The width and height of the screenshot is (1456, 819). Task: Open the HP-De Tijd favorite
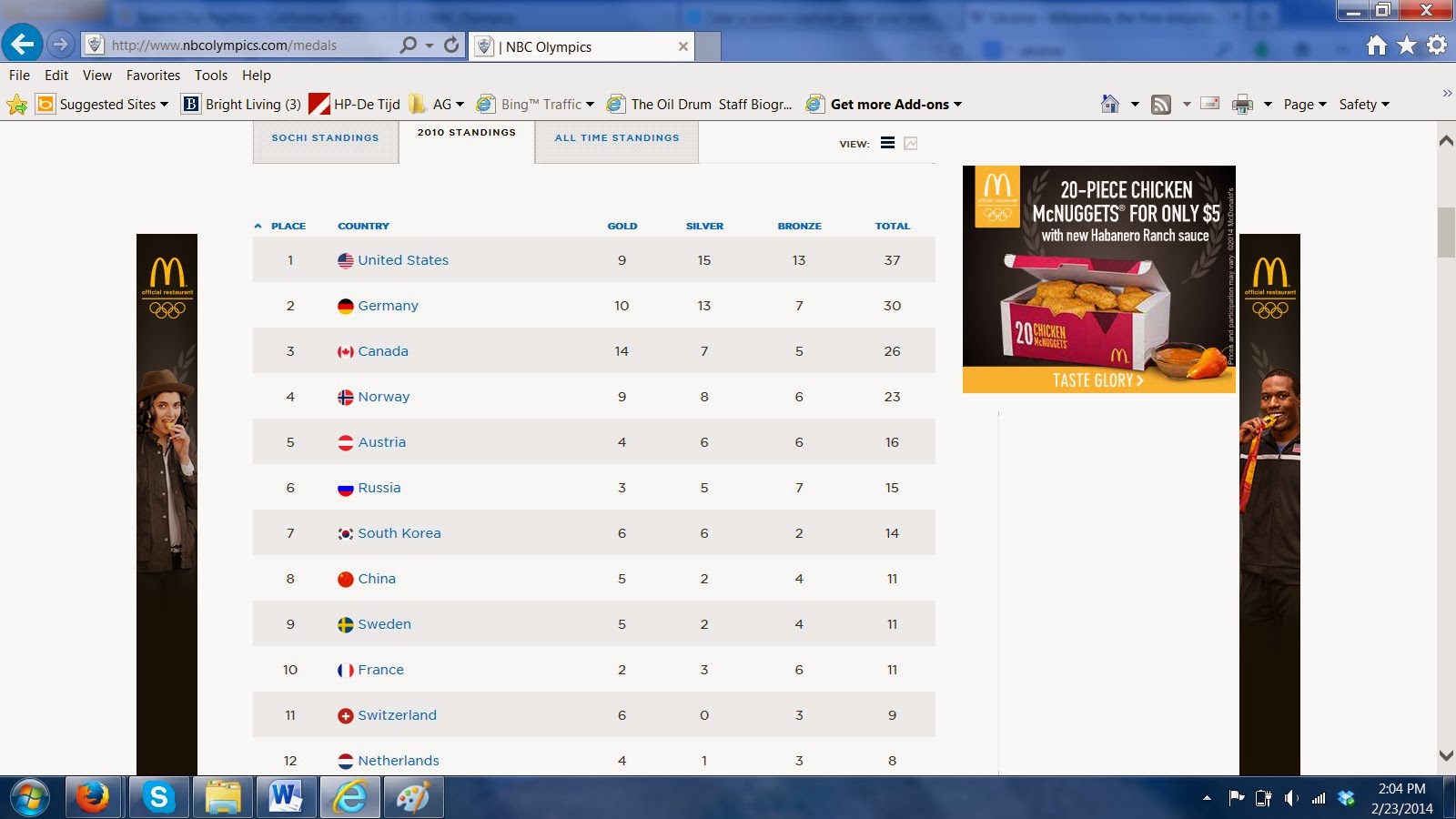(x=355, y=105)
